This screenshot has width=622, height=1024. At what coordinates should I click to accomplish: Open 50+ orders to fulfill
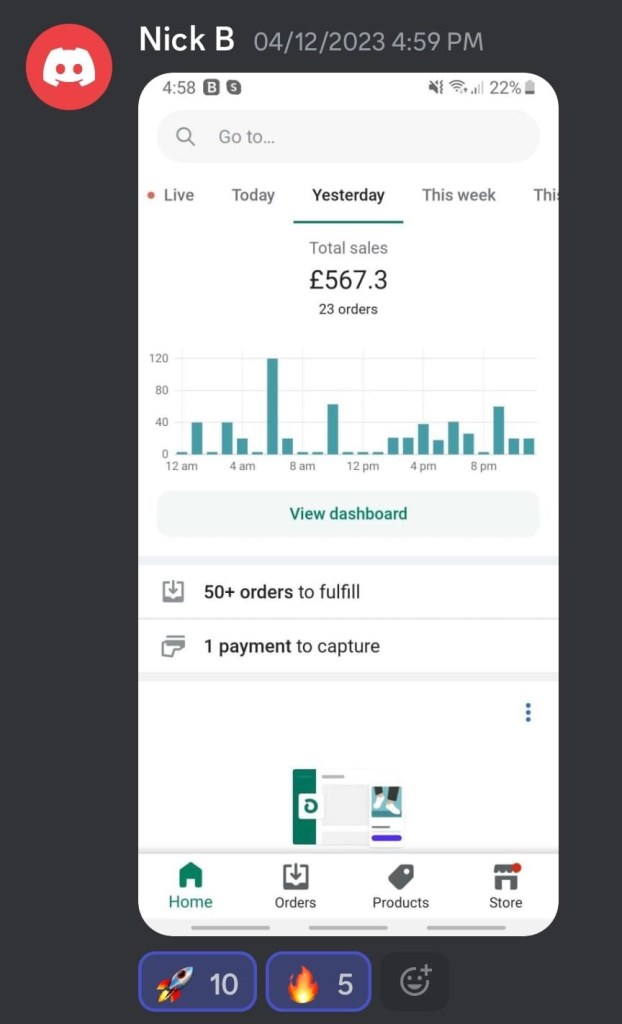click(x=282, y=592)
